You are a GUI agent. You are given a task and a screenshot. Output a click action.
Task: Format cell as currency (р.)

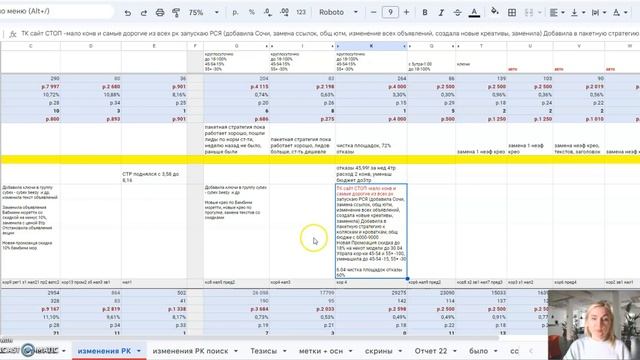click(235, 13)
